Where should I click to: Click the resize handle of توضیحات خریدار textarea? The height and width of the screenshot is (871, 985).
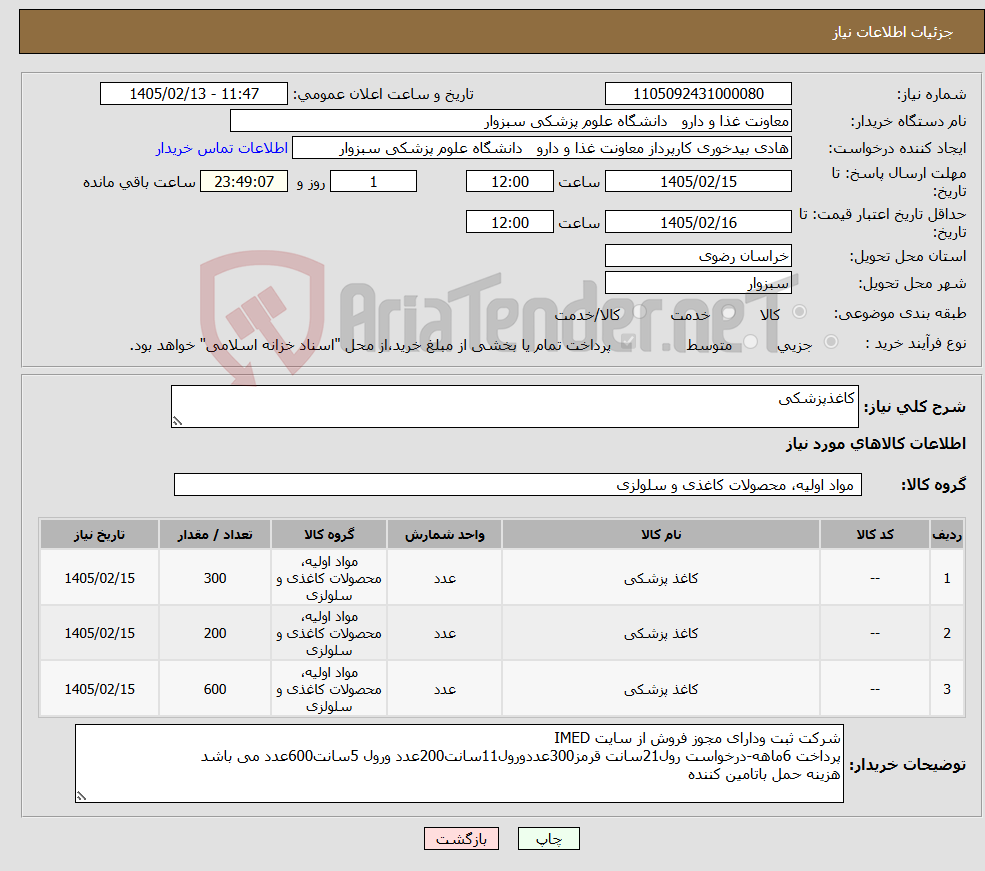[x=81, y=796]
